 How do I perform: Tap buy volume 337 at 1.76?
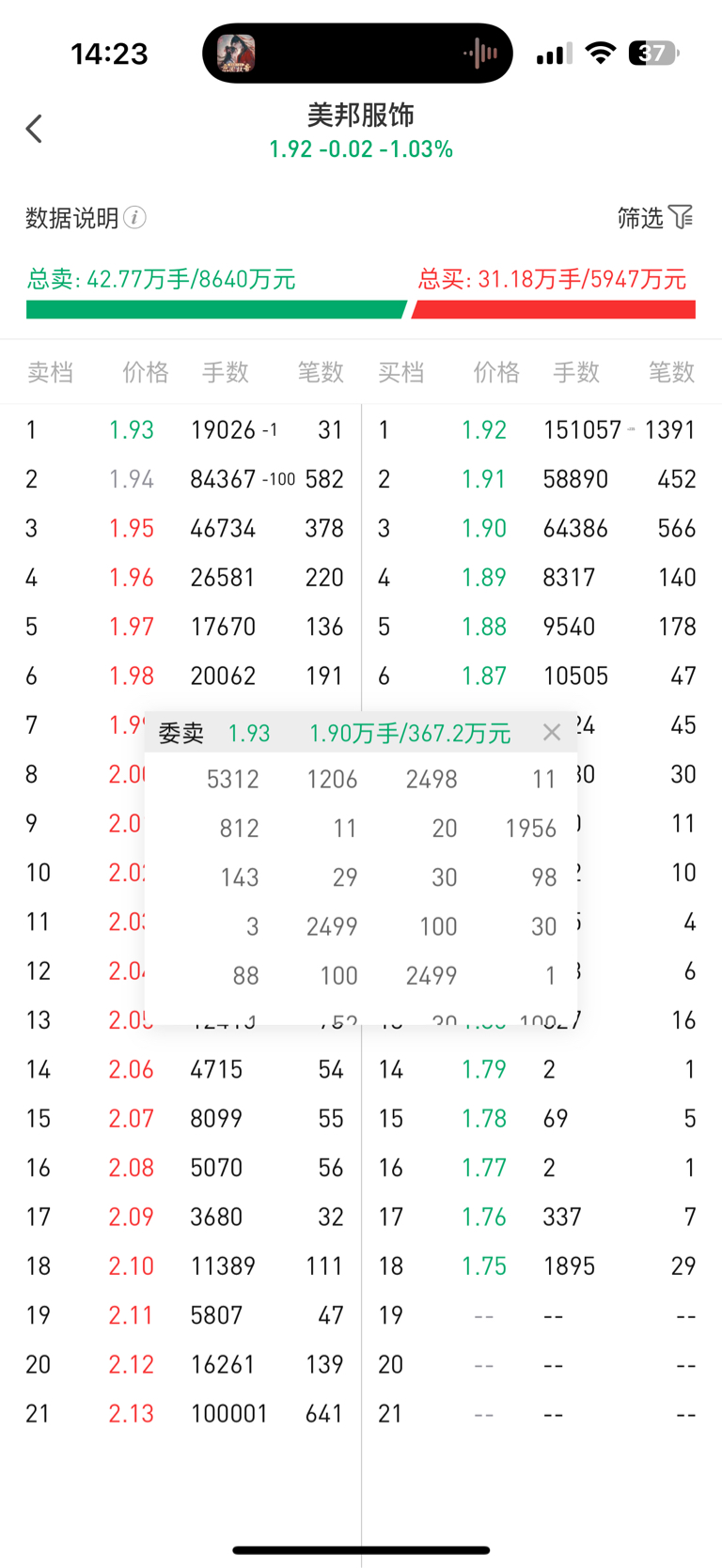click(562, 1217)
